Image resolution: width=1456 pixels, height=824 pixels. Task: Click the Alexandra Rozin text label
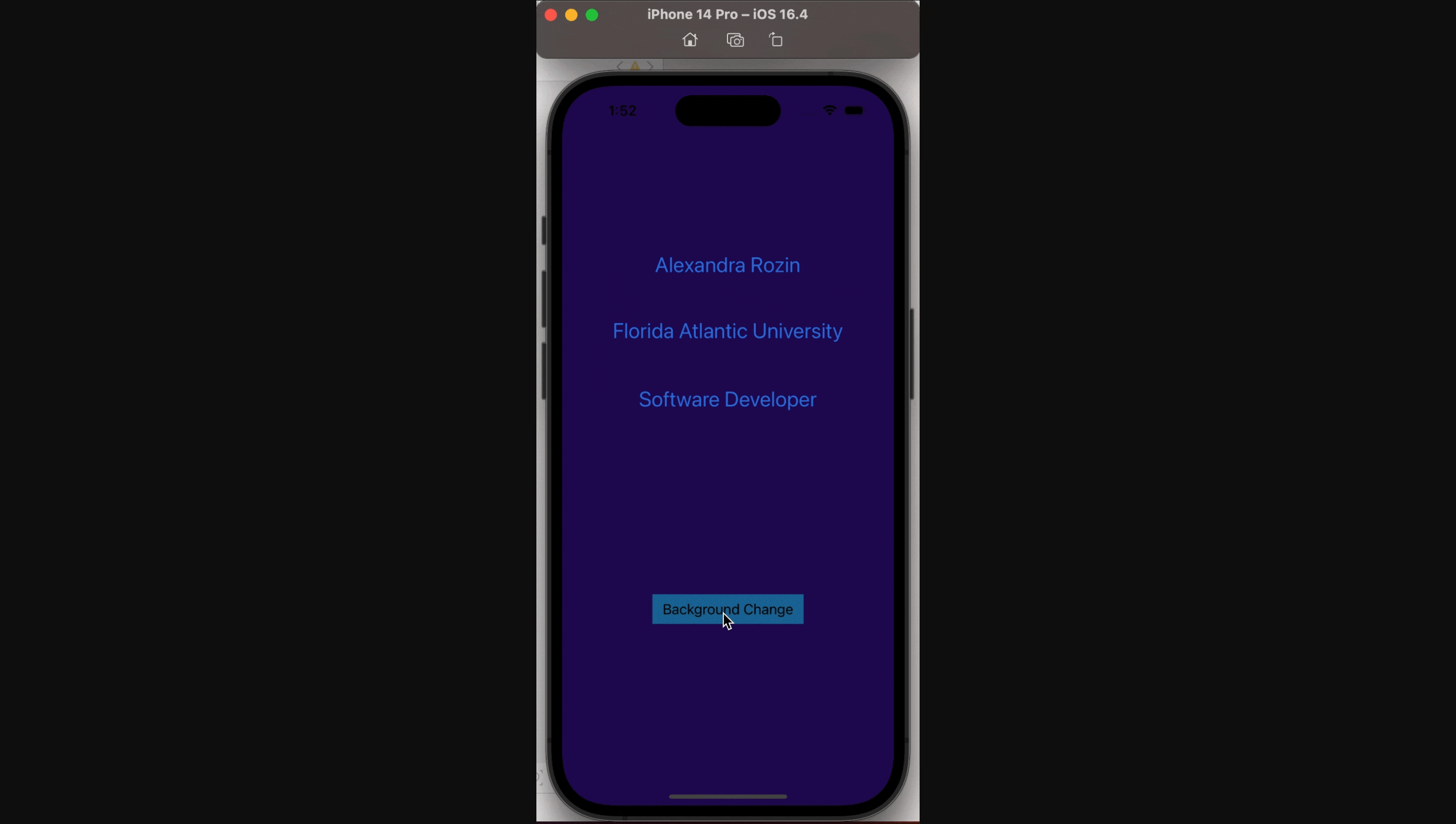coord(727,265)
